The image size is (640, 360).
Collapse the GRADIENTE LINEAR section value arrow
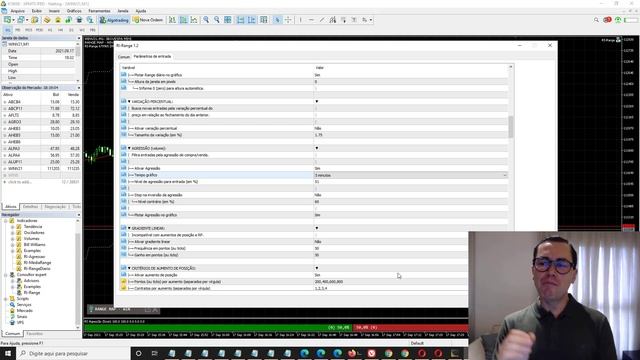[x=316, y=228]
